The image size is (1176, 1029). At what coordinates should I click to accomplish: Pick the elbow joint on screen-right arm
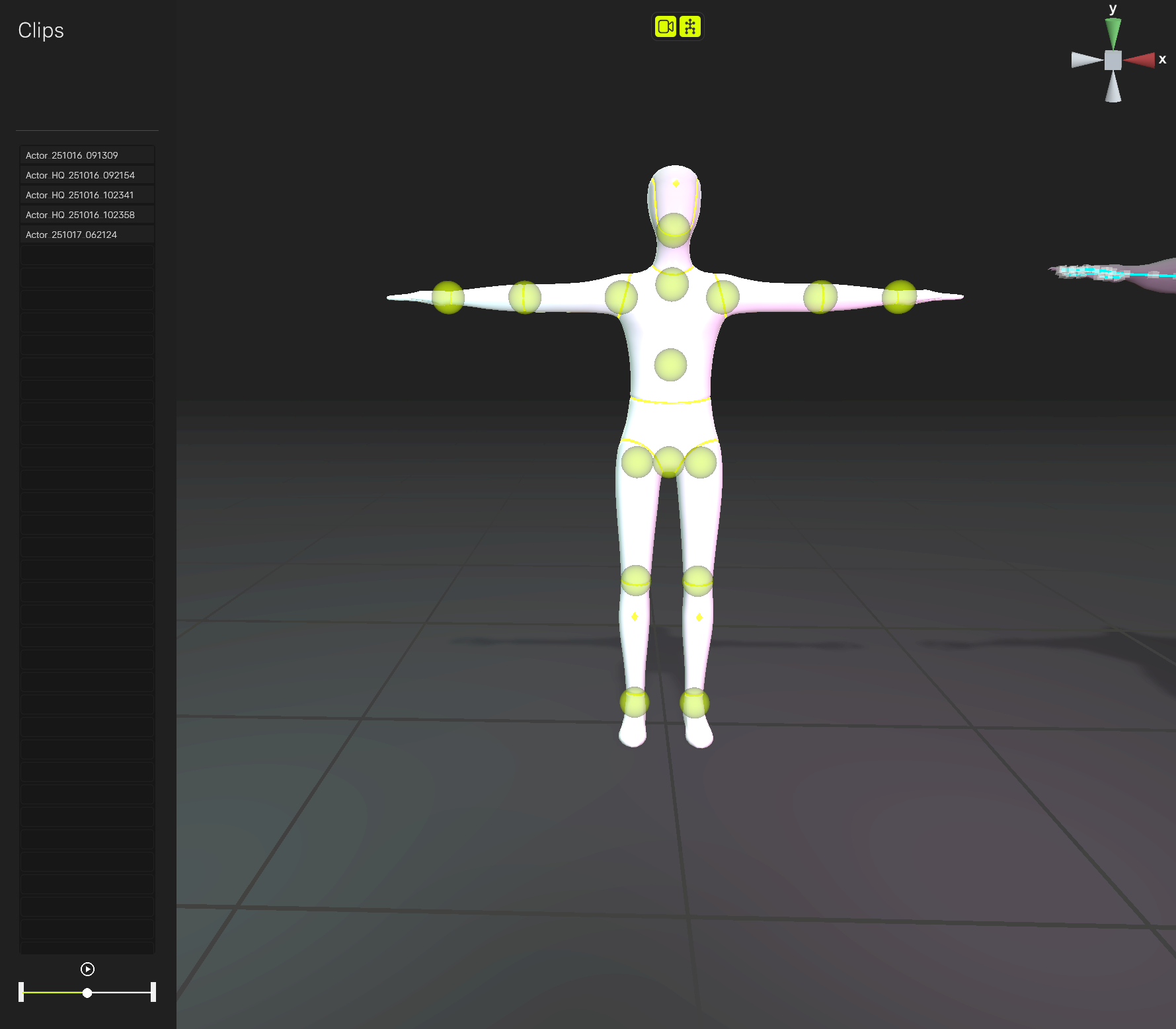[x=820, y=297]
